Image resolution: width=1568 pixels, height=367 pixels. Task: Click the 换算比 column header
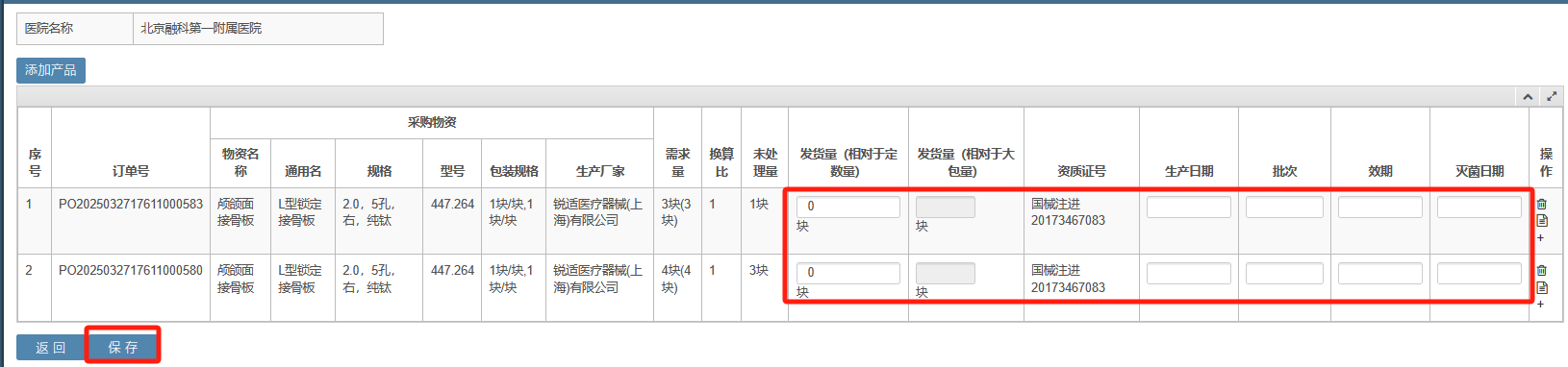(x=721, y=162)
